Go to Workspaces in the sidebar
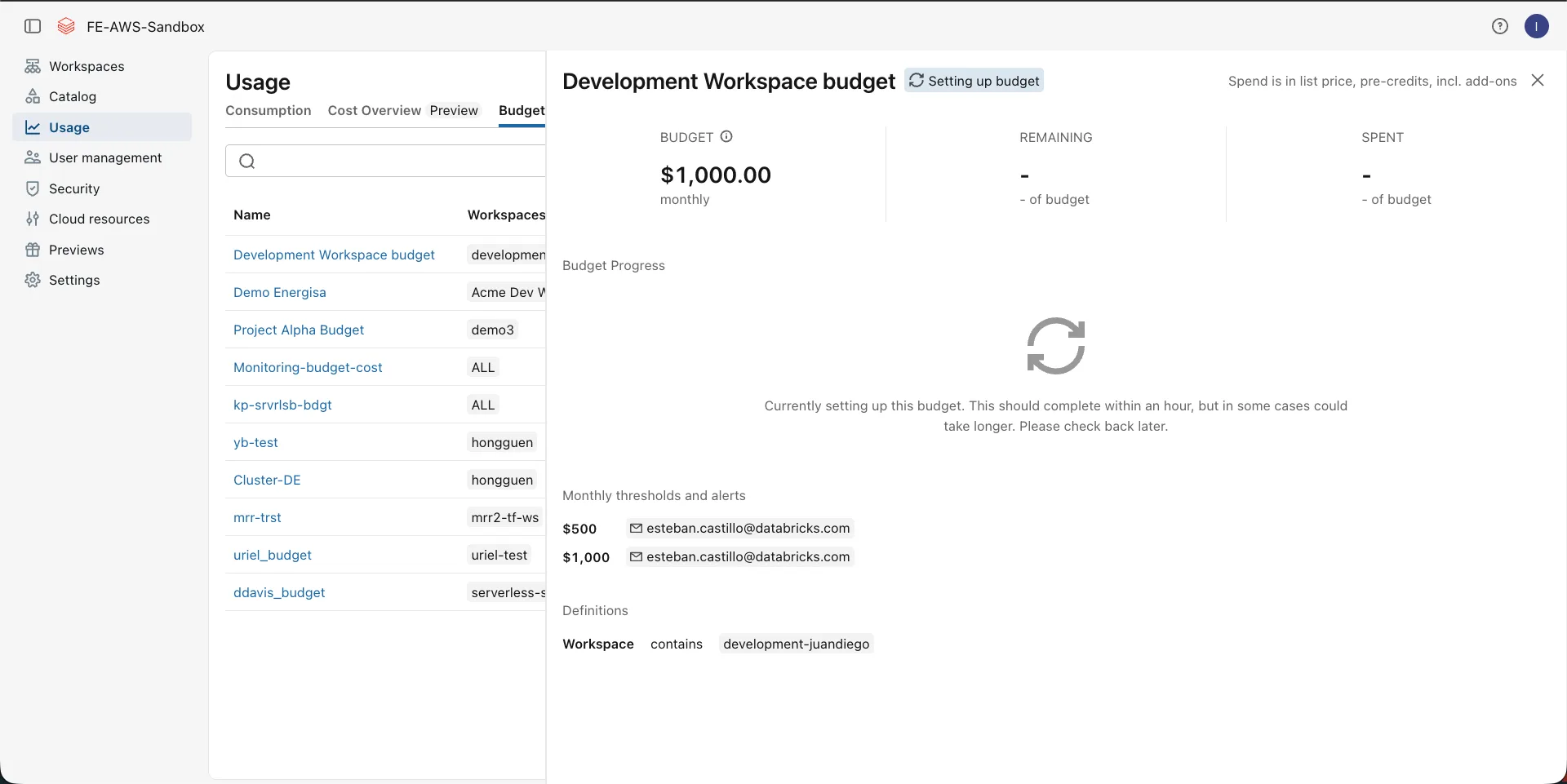 pyautogui.click(x=102, y=66)
